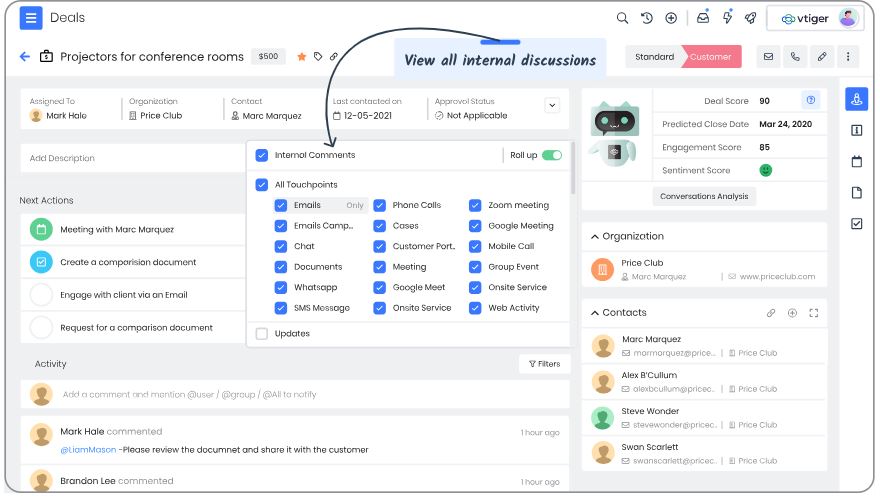The image size is (880, 497).
Task: Click the Last contacted date 12-05-2021
Action: (x=368, y=116)
